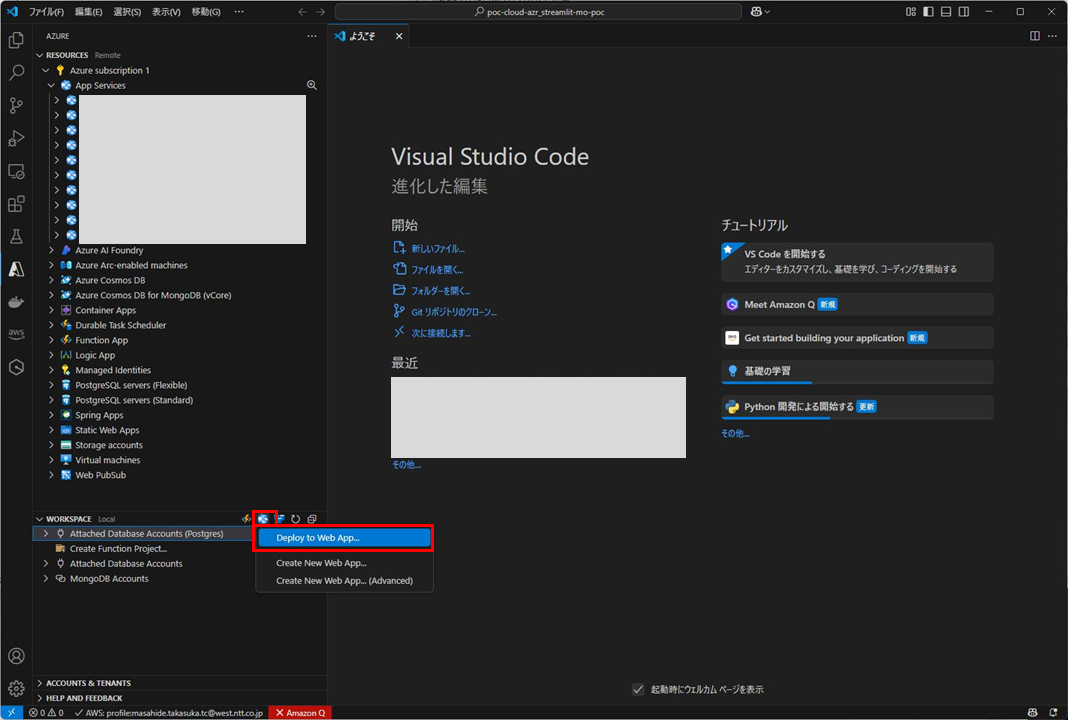Click Customize Layout icon in title bar
Screen dimensions: 1068x720
(911, 12)
